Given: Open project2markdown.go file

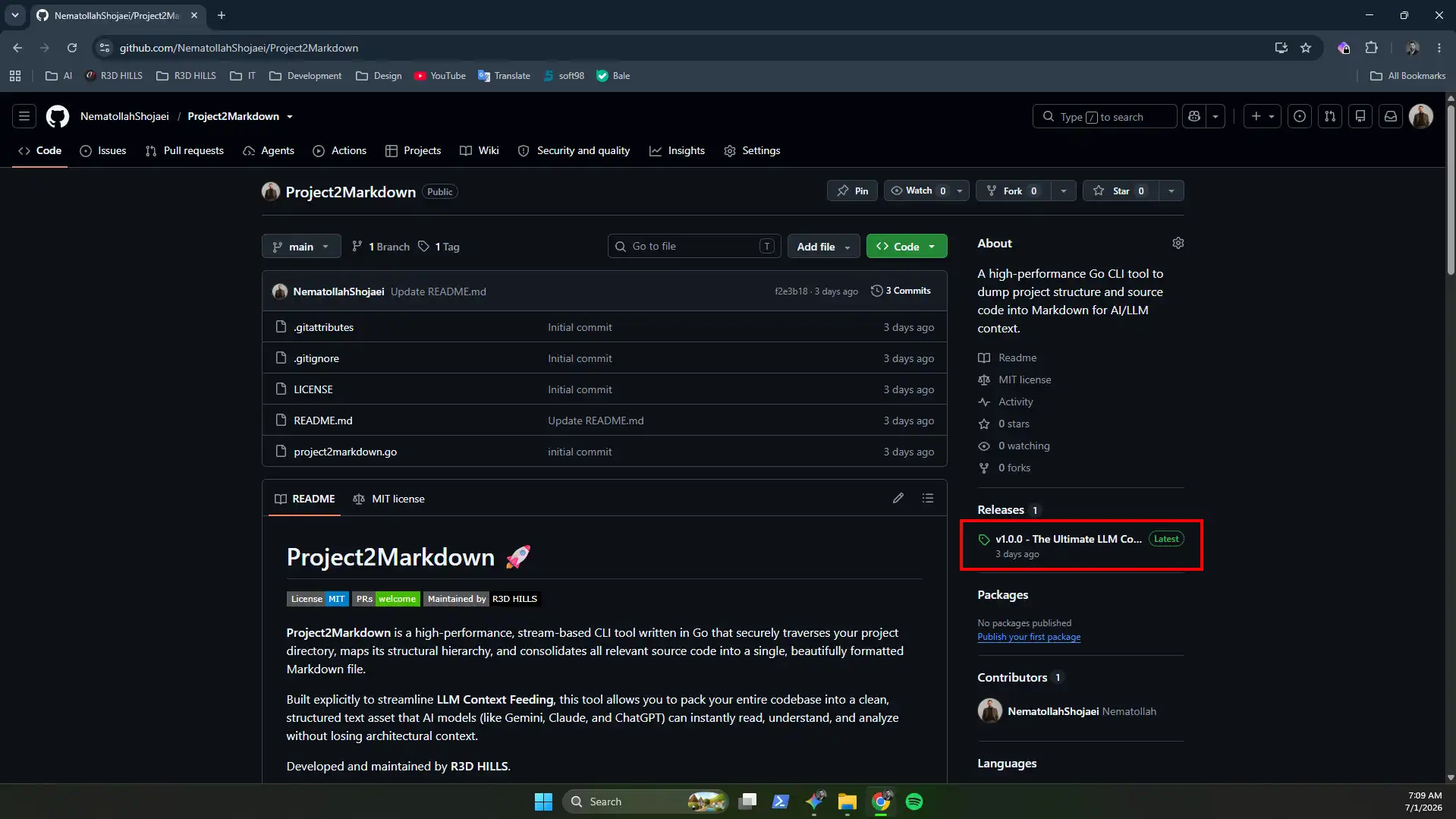Looking at the screenshot, I should point(345,452).
